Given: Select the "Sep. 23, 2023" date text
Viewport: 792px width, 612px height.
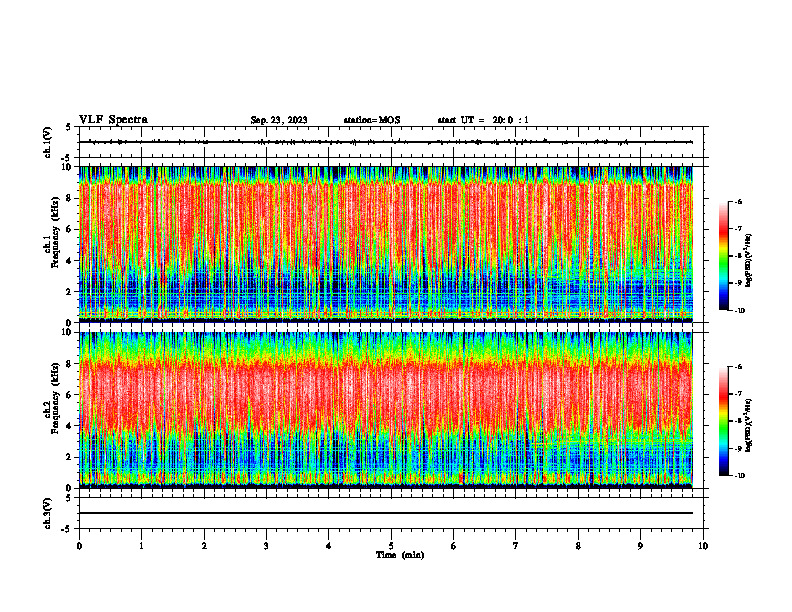Looking at the screenshot, I should tap(279, 120).
